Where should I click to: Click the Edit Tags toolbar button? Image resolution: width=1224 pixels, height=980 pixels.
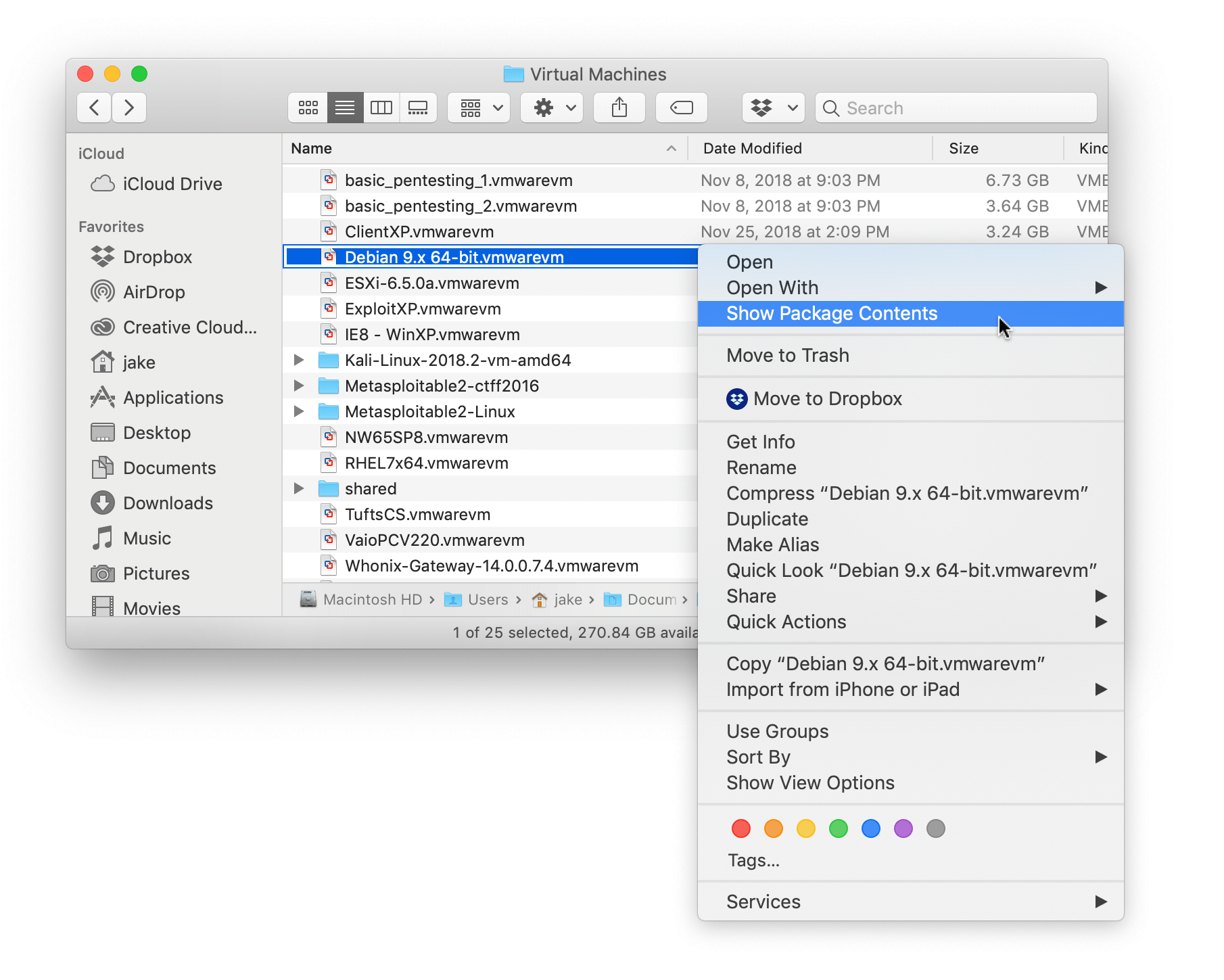(681, 108)
